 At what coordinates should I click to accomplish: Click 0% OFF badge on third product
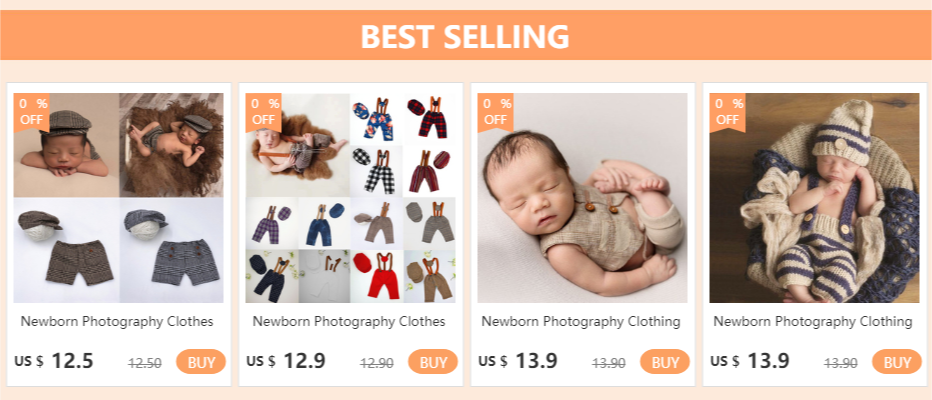point(495,111)
